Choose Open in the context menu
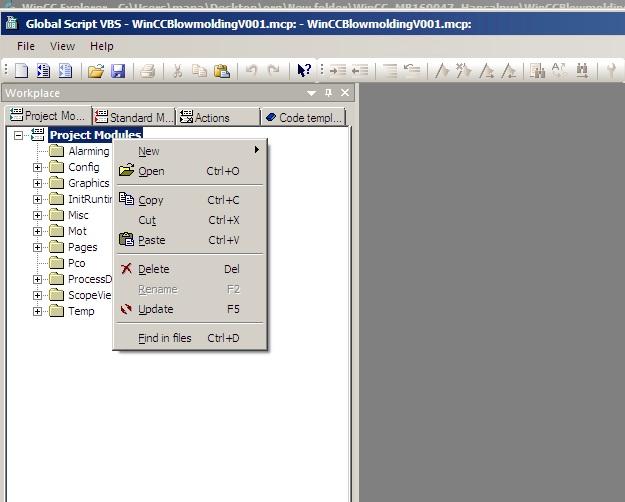 pos(190,171)
